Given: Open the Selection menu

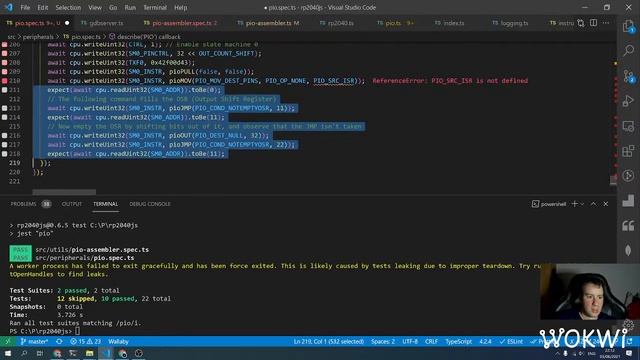Looking at the screenshot, I should click(68, 7).
